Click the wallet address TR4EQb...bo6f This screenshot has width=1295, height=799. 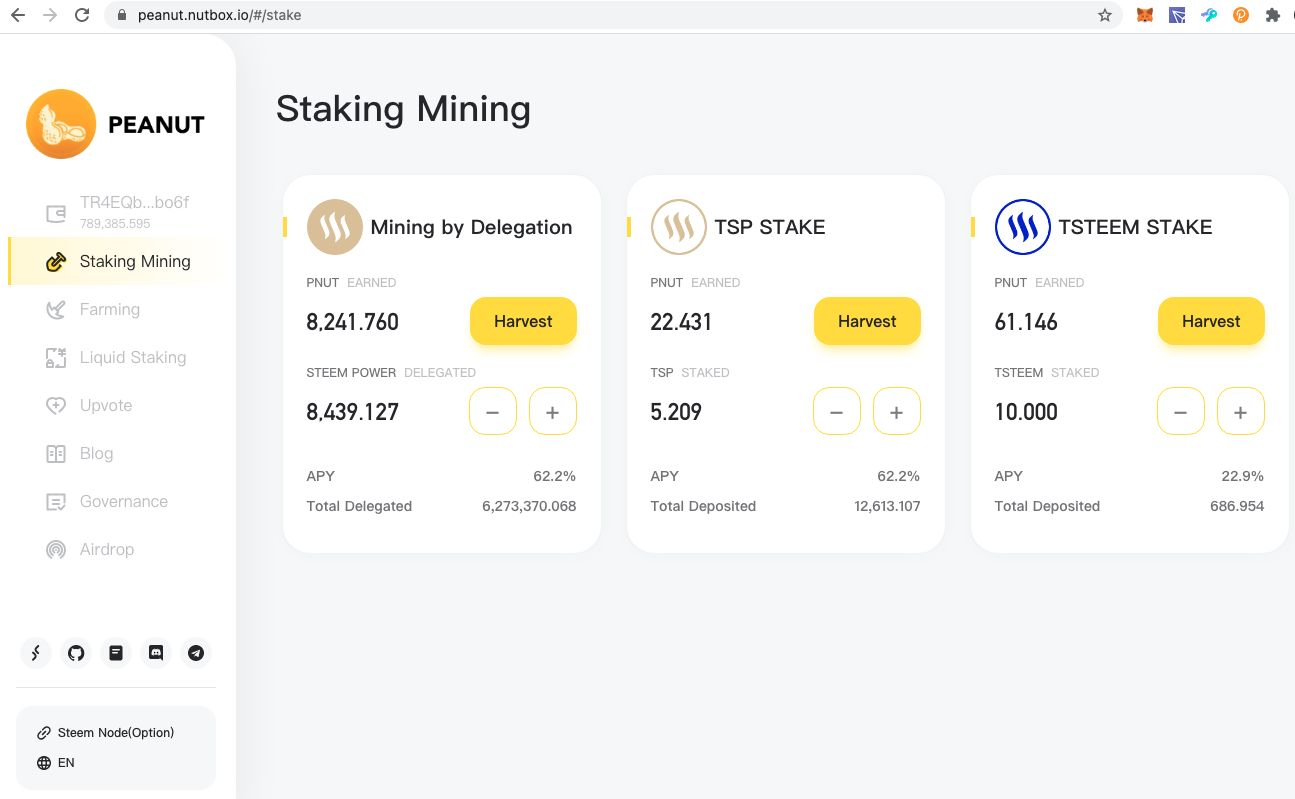(x=134, y=203)
